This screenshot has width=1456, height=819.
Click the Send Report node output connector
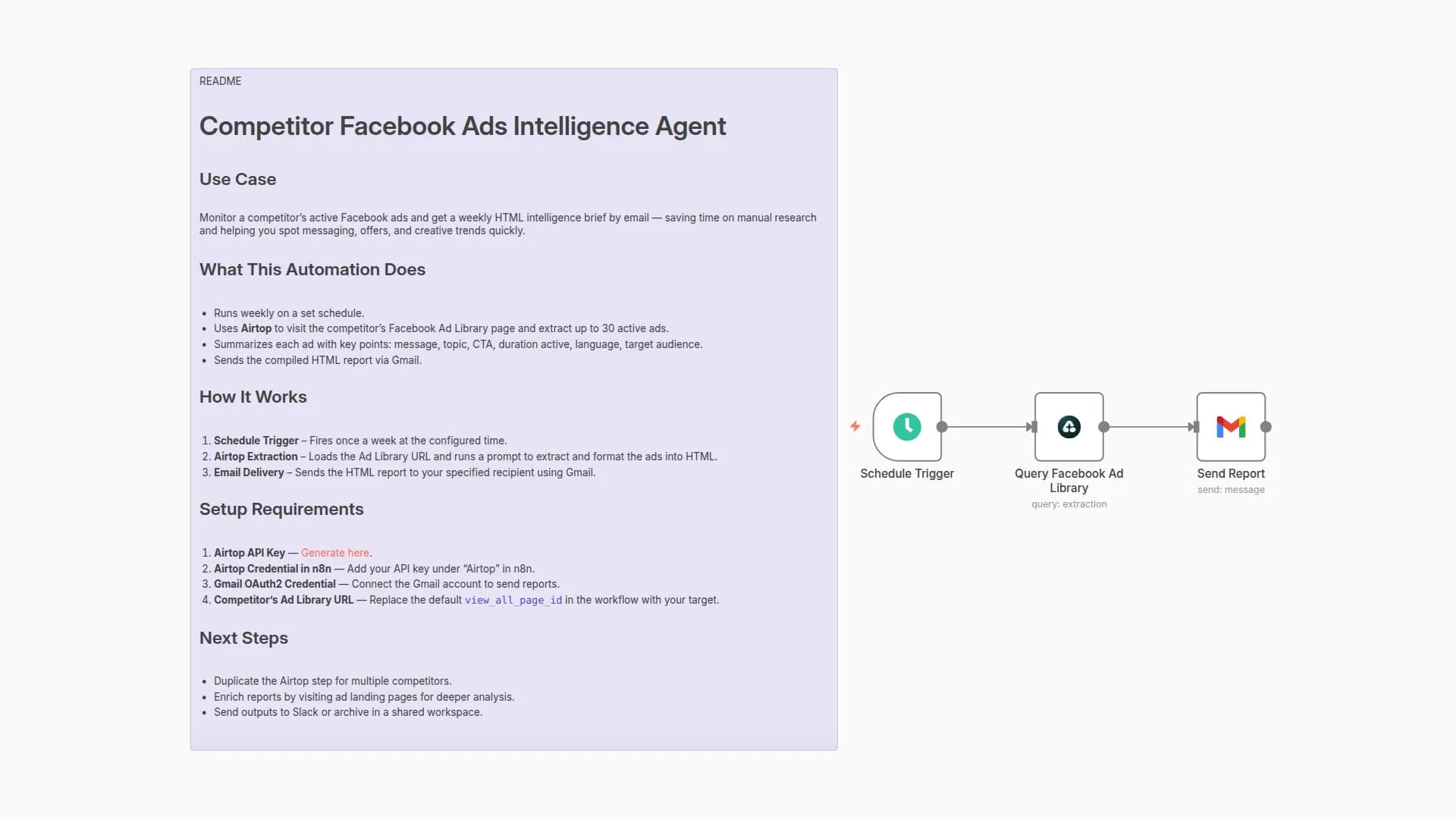tap(1266, 427)
